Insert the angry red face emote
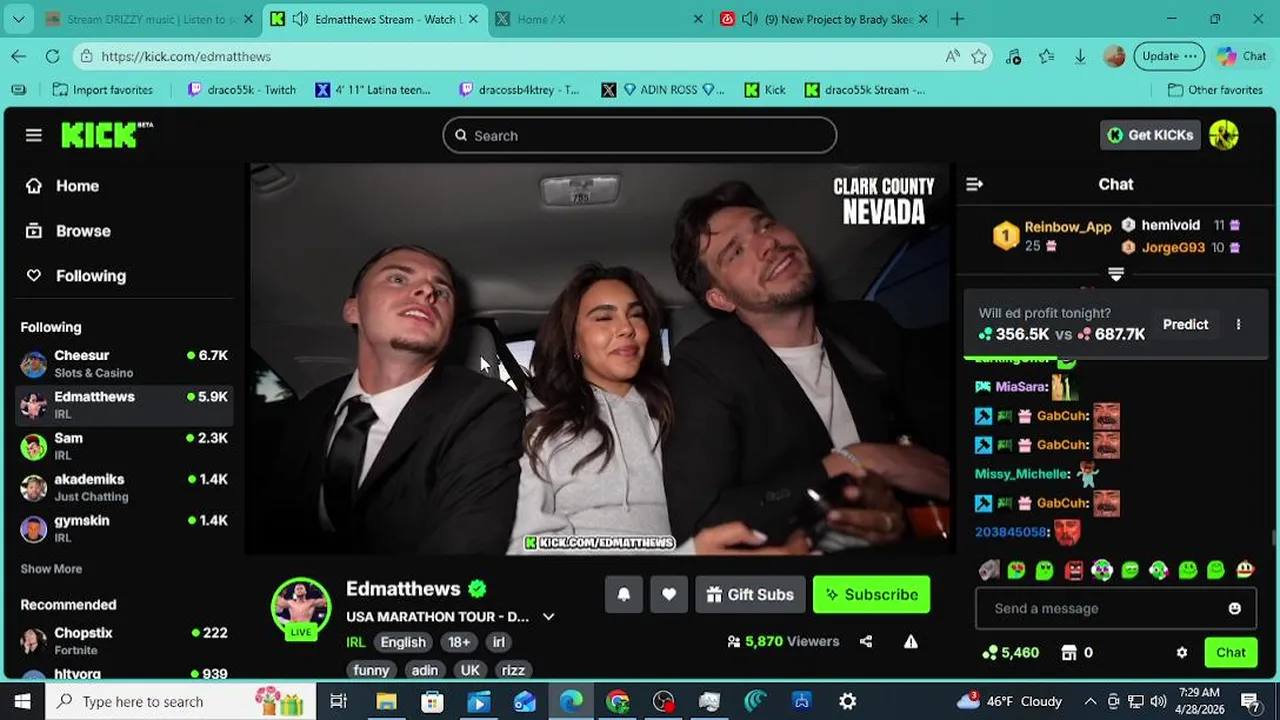Image resolution: width=1280 pixels, height=720 pixels. point(1074,570)
